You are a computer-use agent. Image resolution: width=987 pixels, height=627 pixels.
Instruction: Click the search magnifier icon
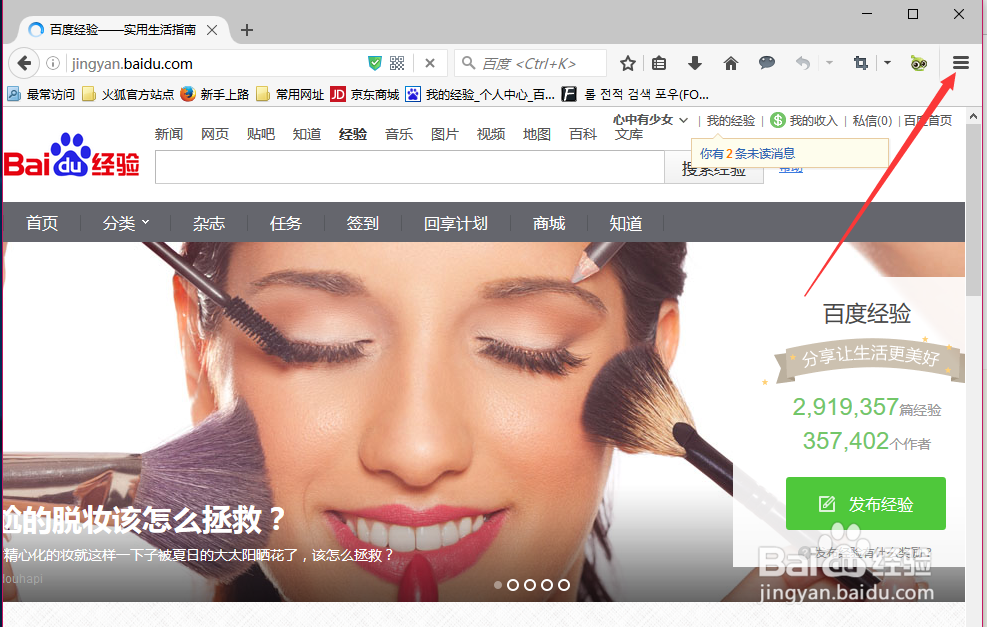coord(468,63)
